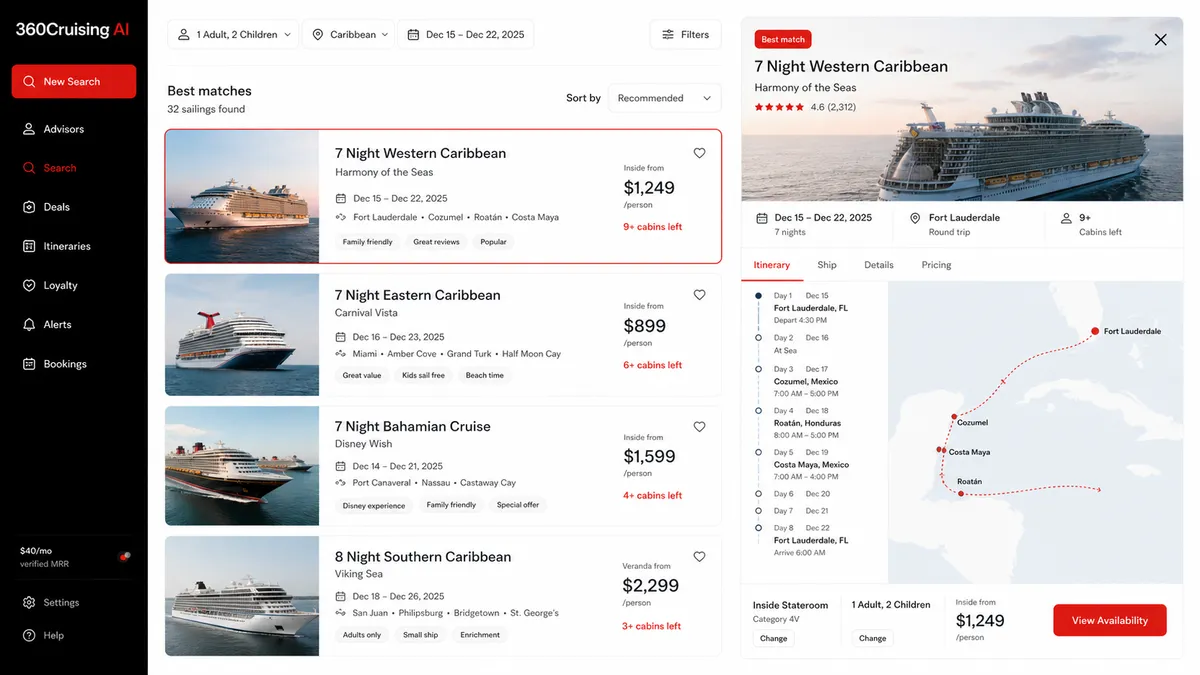Viewport: 1200px width, 675px height.
Task: Click calendar icon on Harmony of the Seas card
Action: [341, 199]
